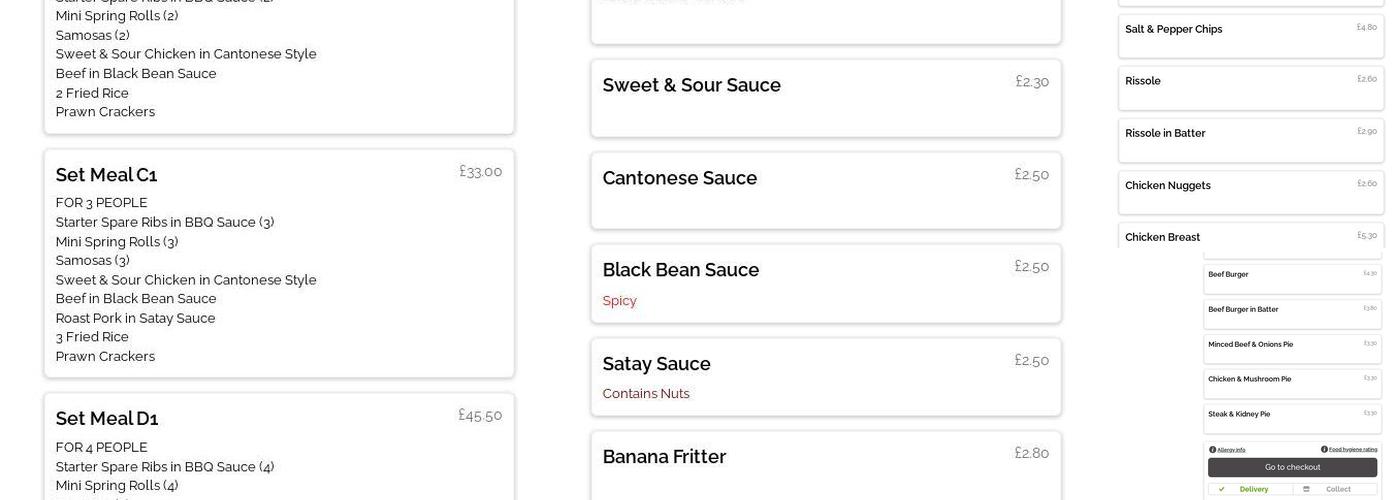The image size is (1400, 500).
Task: Select the Delivery order option
Action: tap(1253, 489)
